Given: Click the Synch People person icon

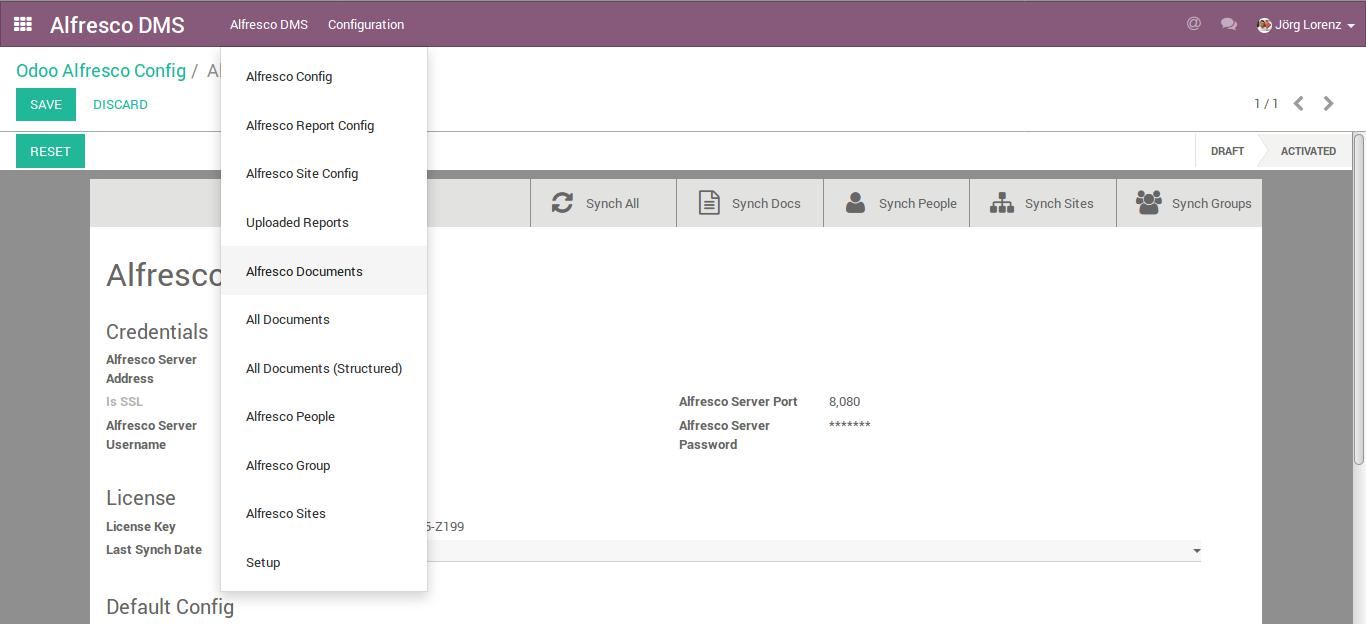Looking at the screenshot, I should 855,203.
